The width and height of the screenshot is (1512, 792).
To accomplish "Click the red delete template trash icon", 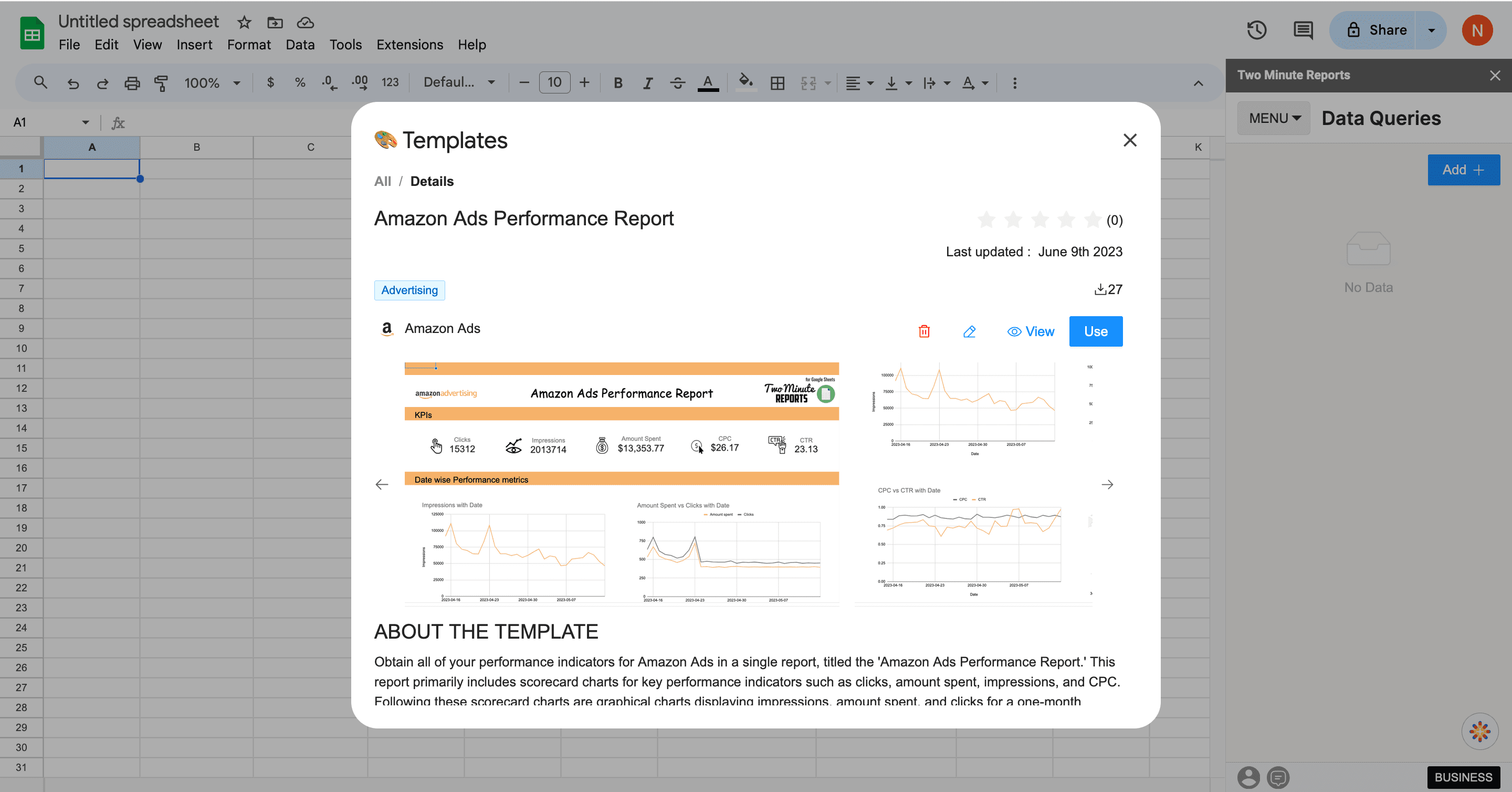I will pyautogui.click(x=924, y=331).
